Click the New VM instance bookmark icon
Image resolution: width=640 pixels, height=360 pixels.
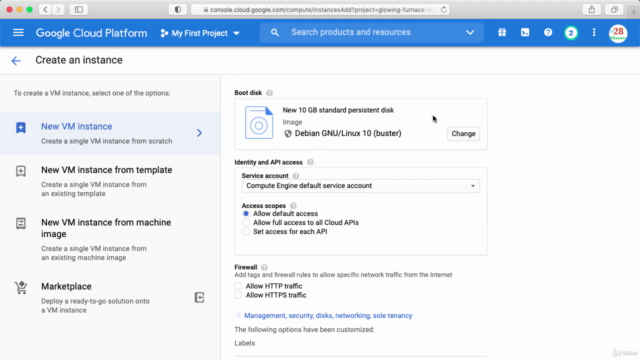(21, 127)
